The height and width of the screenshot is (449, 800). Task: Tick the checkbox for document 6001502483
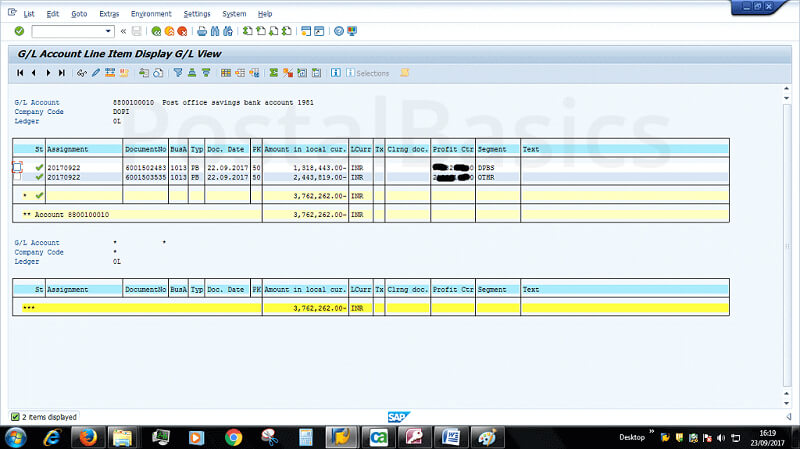[17, 166]
